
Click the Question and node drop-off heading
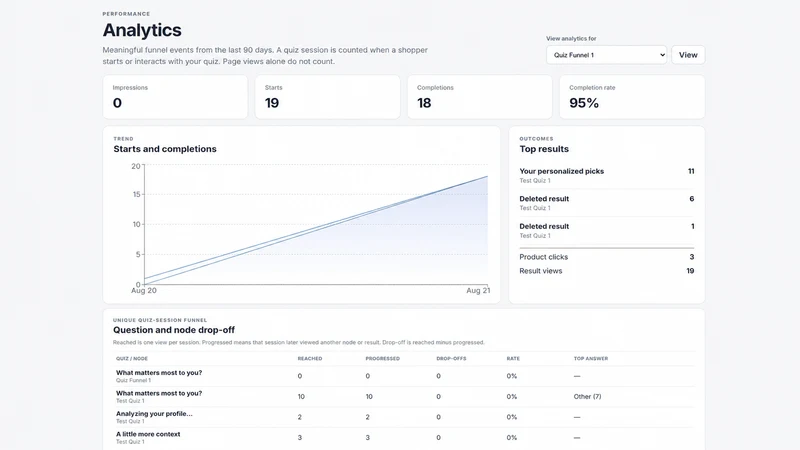174,330
